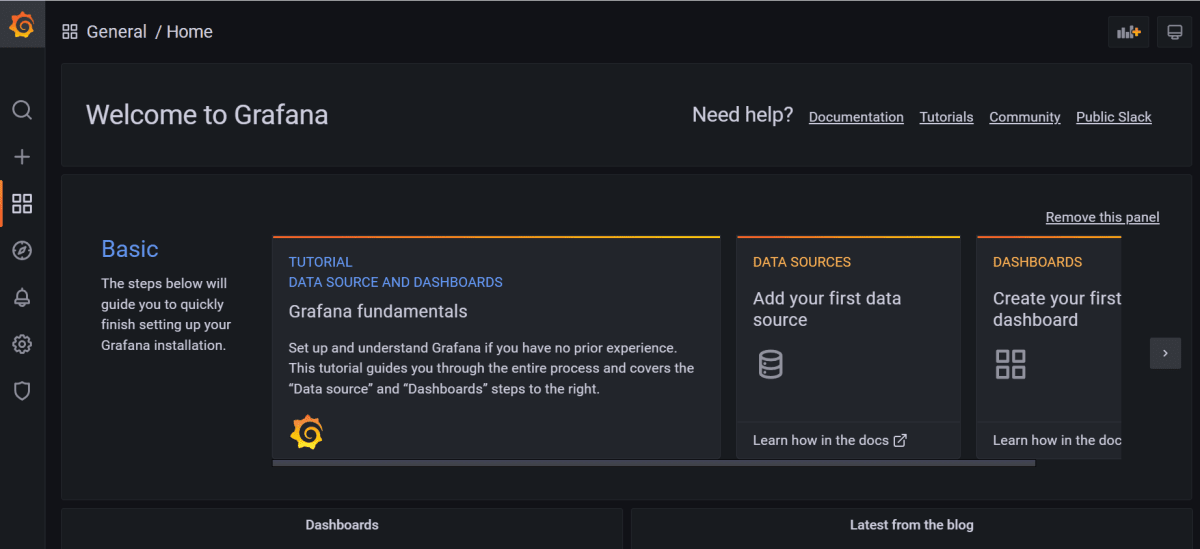Click the Grafana logo in tutorial card
Image resolution: width=1200 pixels, height=549 pixels.
pos(307,432)
